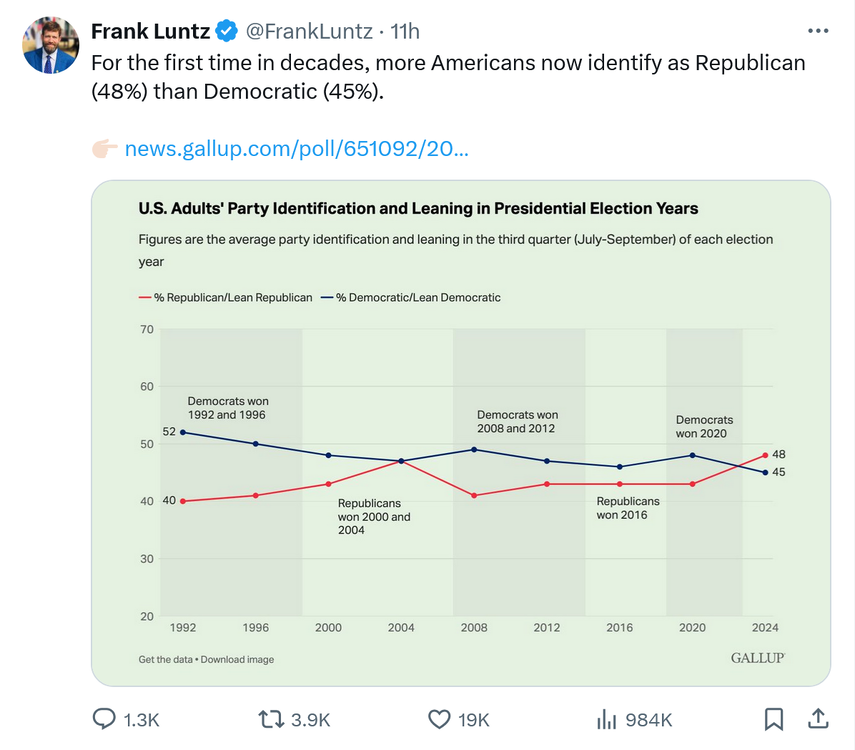Open Frank Luntz profile picture
The height and width of the screenshot is (750, 855).
pos(50,45)
